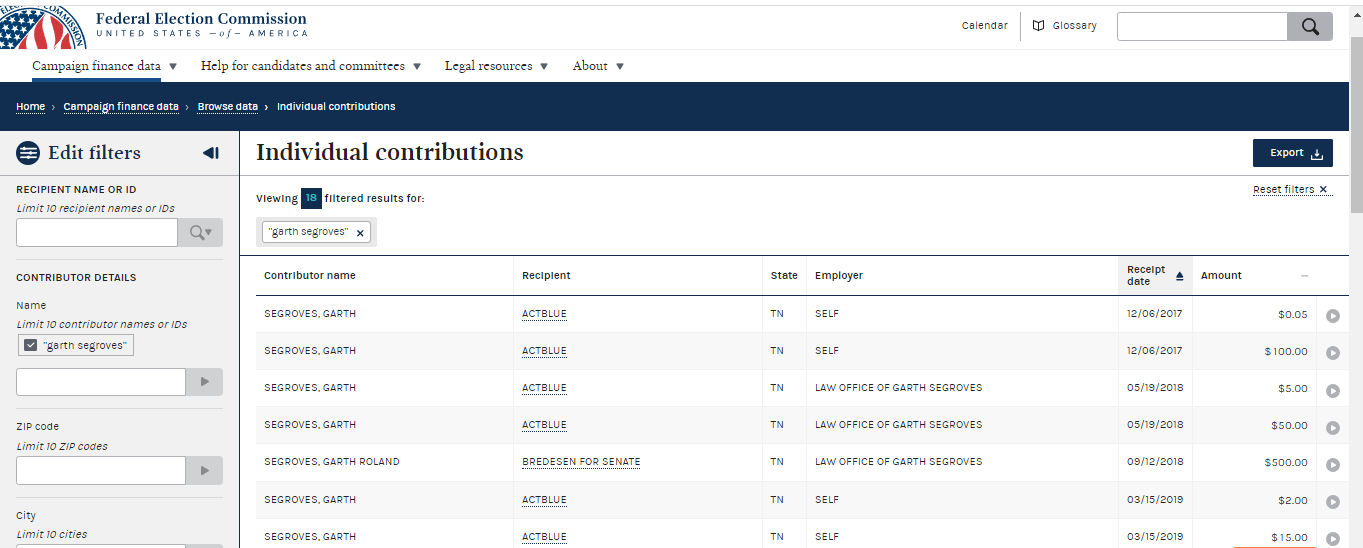Expand the Legal resources menu

[x=497, y=66]
